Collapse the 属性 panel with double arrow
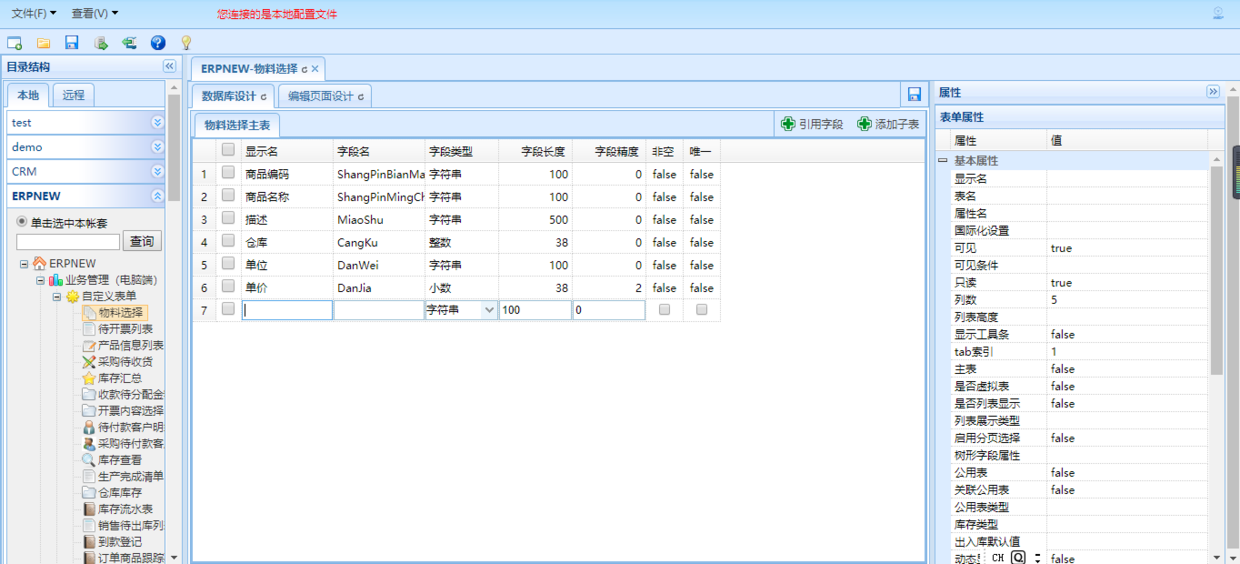The width and height of the screenshot is (1240, 564). (1213, 92)
